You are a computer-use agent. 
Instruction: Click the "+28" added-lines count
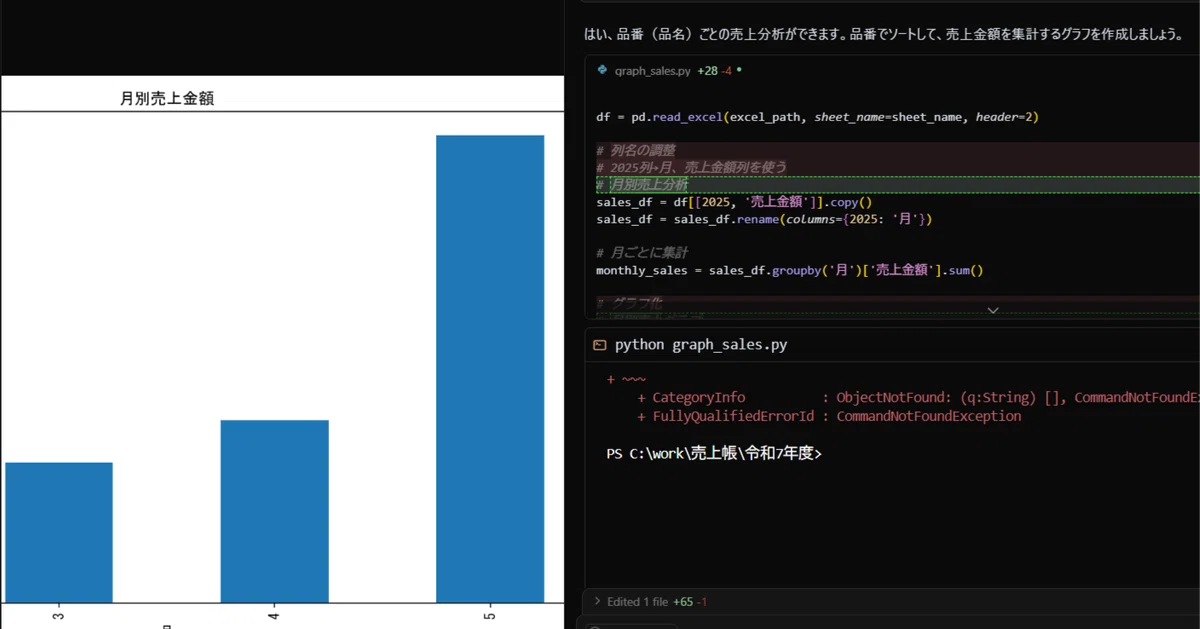point(707,71)
